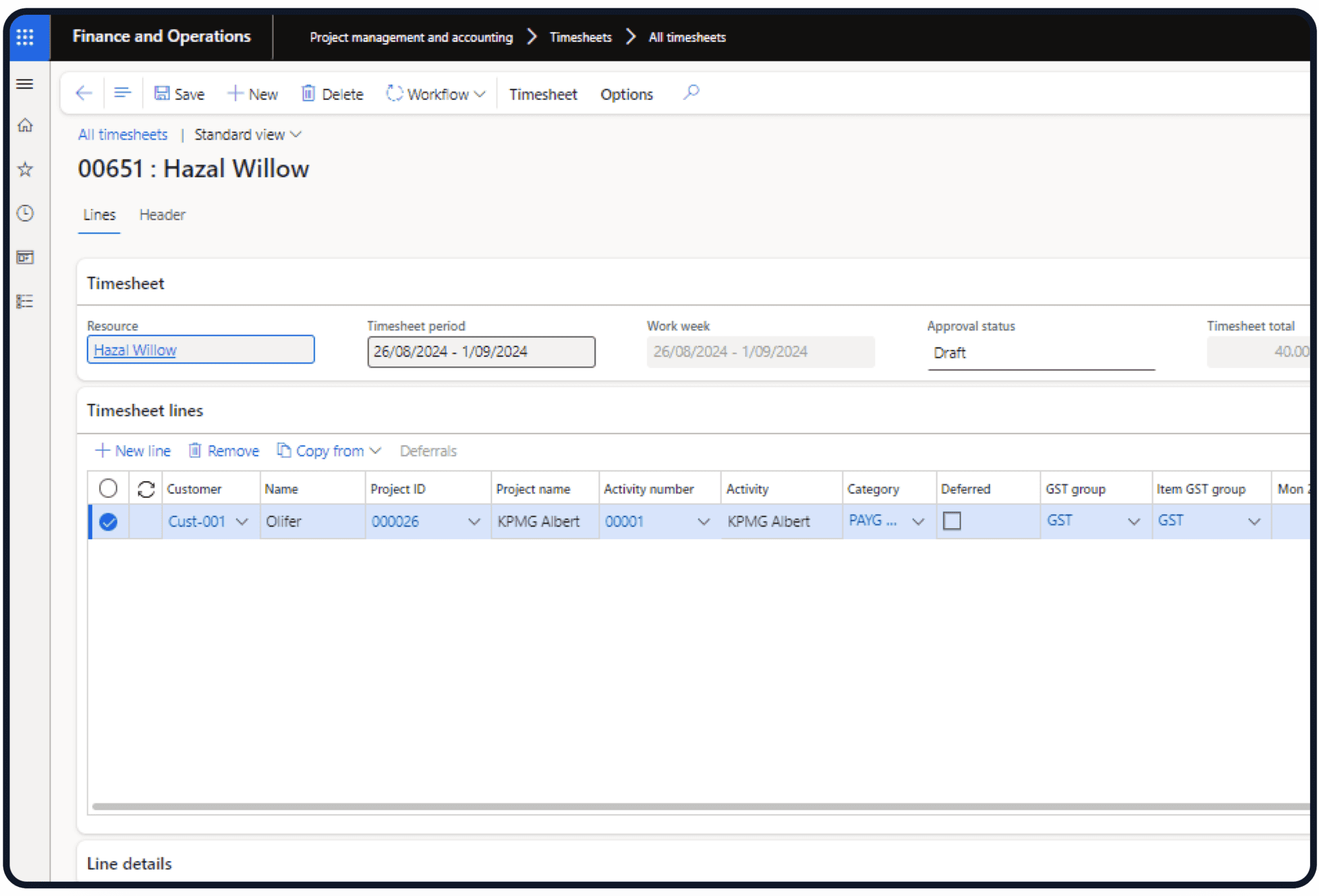Image resolution: width=1319 pixels, height=896 pixels.
Task: Expand the hamburger navigation pane
Action: coord(25,84)
